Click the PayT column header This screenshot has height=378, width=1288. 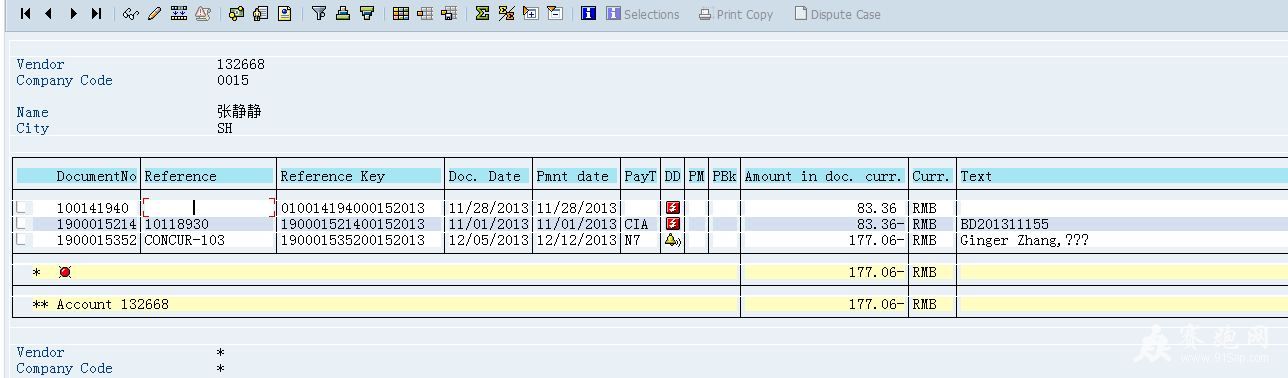[x=640, y=176]
